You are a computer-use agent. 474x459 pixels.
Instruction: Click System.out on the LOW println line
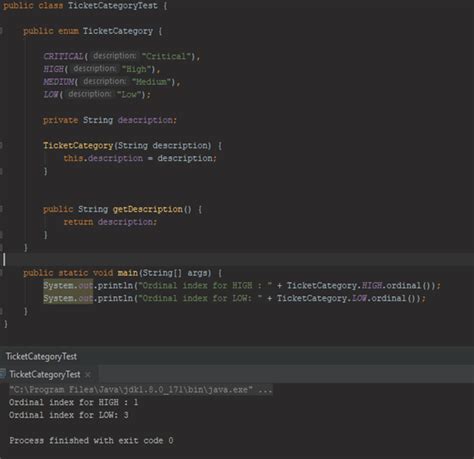click(68, 298)
